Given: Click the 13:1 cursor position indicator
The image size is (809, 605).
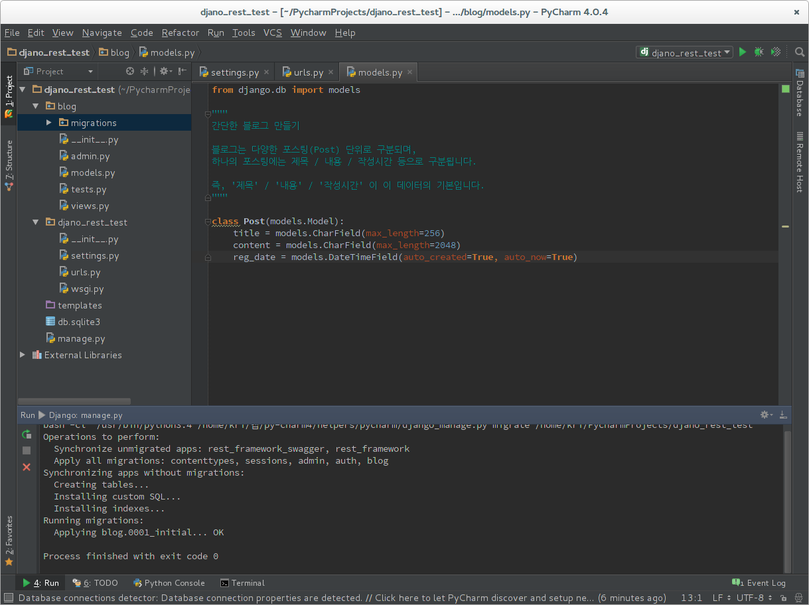Looking at the screenshot, I should pyautogui.click(x=691, y=598).
